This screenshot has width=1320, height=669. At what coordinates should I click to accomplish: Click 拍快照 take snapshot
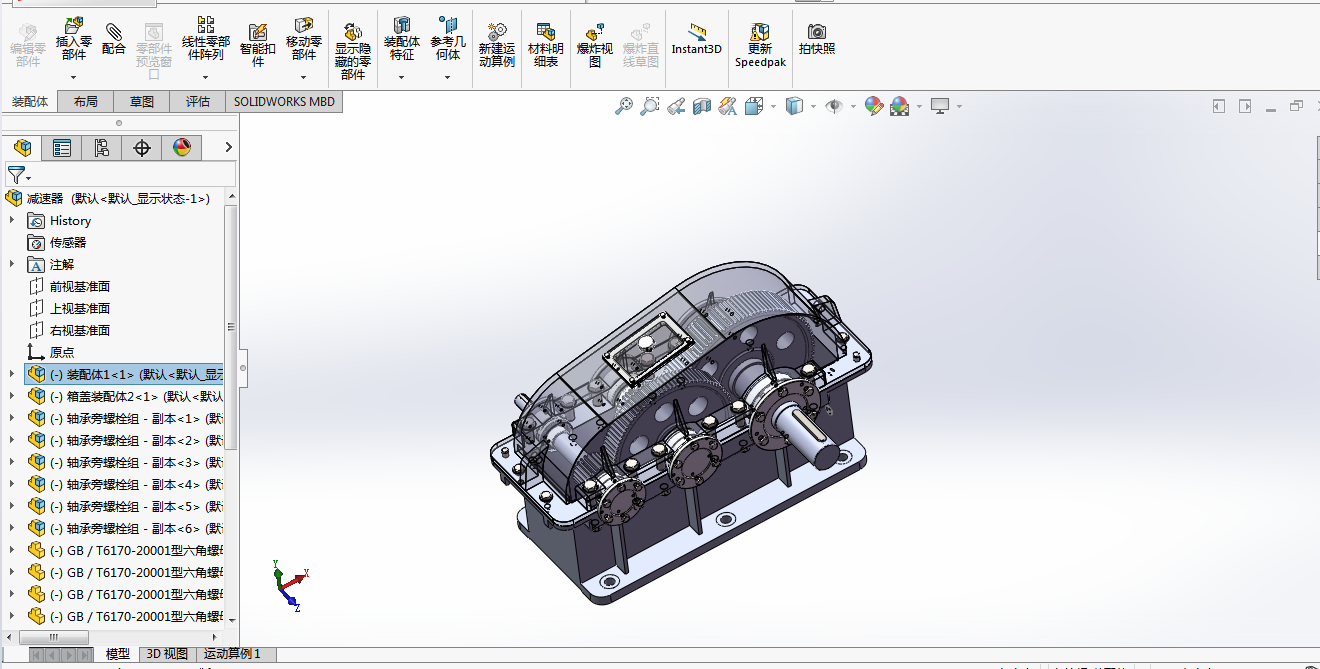click(x=817, y=38)
